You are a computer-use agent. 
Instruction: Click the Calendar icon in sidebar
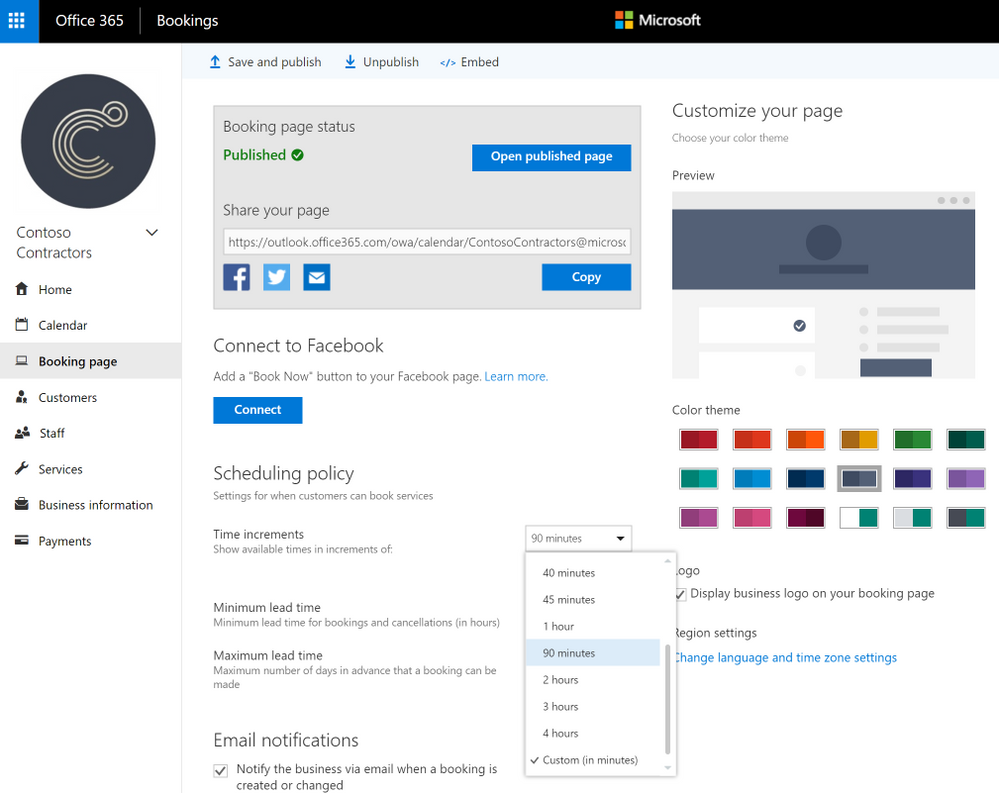coord(22,325)
